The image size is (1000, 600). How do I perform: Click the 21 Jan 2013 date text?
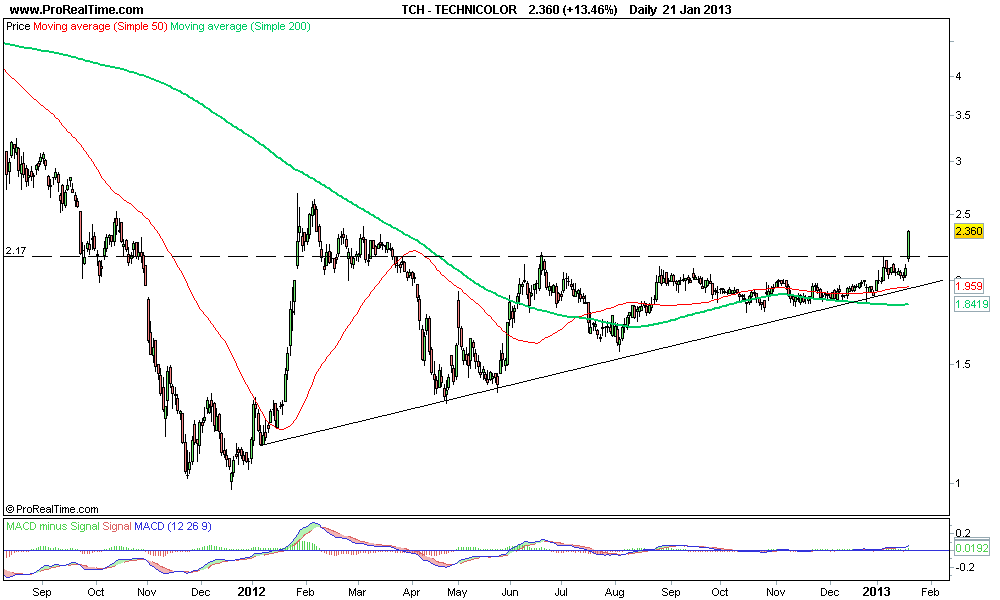(697, 10)
